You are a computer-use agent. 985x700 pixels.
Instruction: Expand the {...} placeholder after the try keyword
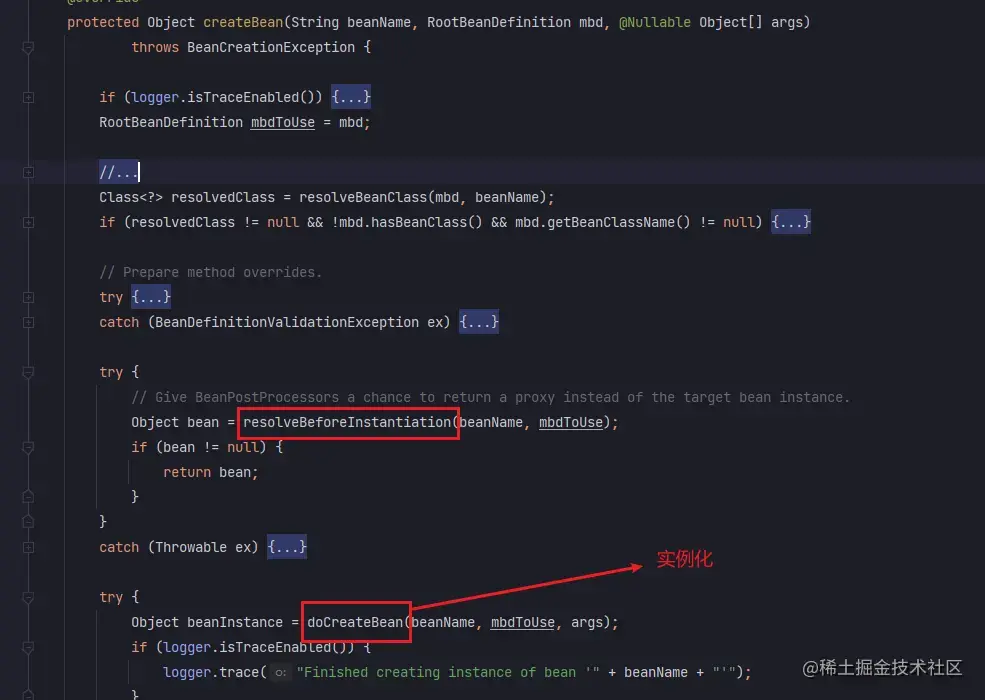tap(151, 297)
